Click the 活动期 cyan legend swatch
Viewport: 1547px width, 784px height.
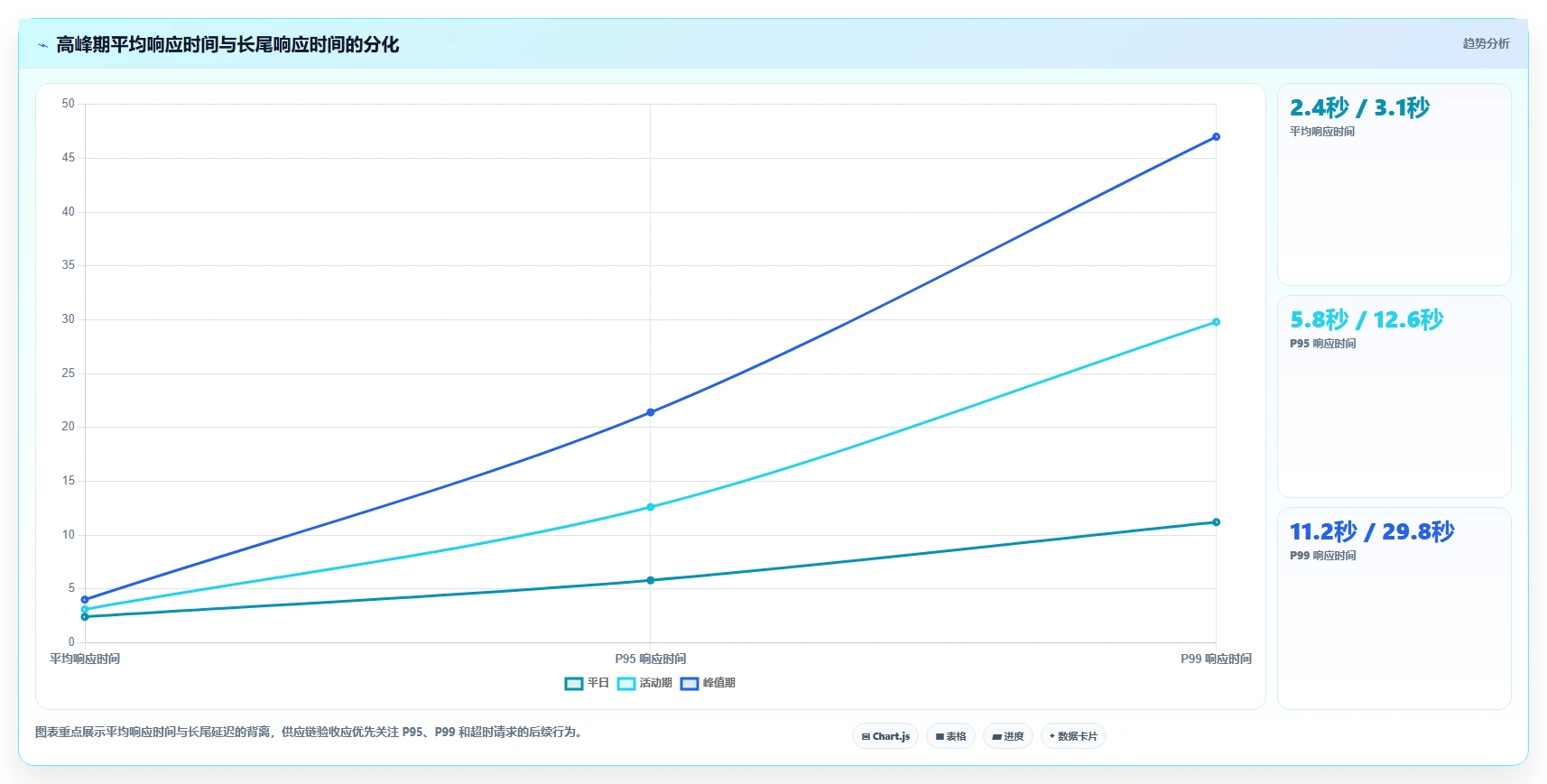626,683
